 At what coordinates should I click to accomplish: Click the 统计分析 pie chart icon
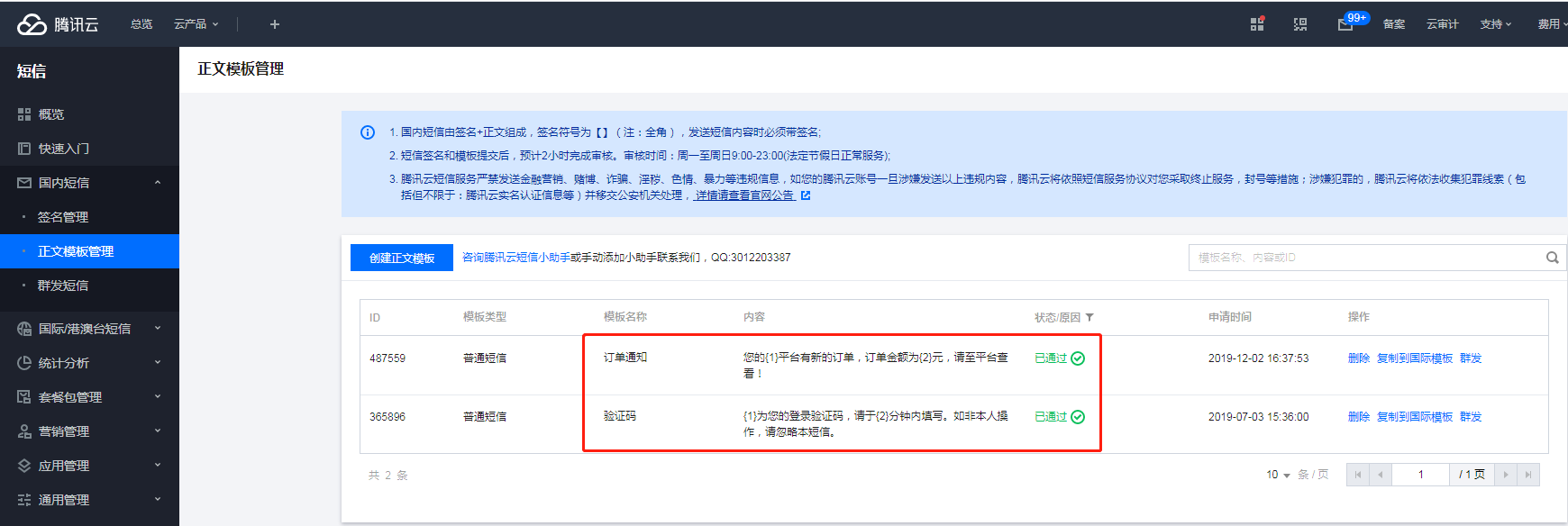pyautogui.click(x=24, y=363)
